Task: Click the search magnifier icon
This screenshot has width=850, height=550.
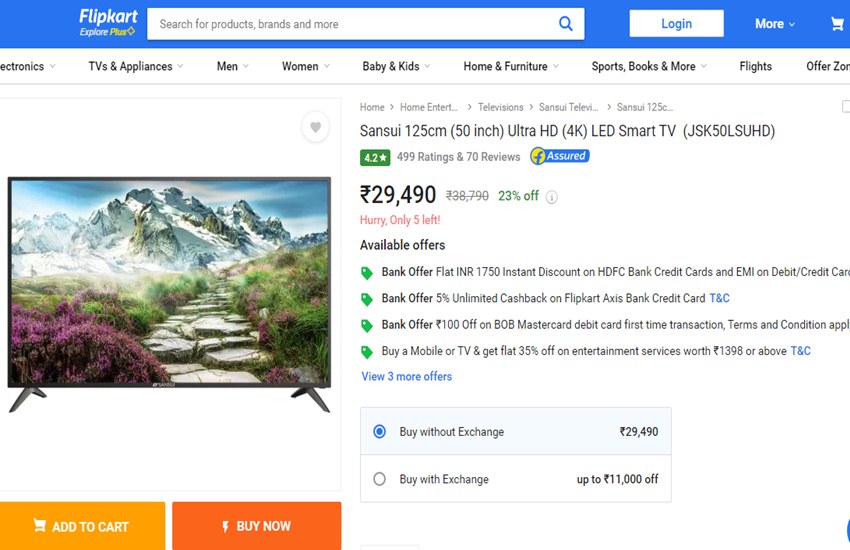Action: [x=566, y=24]
